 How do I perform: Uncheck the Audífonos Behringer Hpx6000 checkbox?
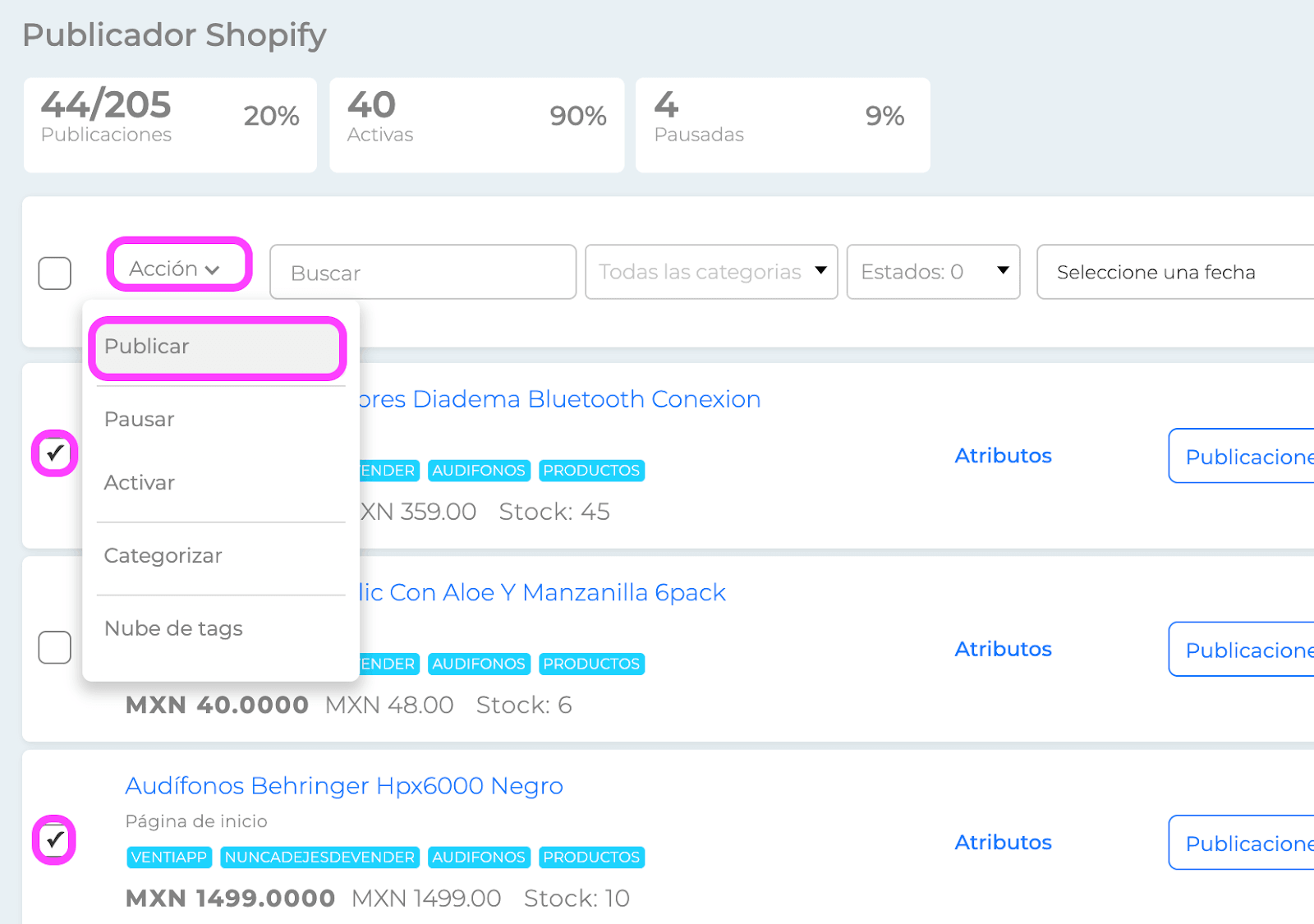[x=55, y=839]
